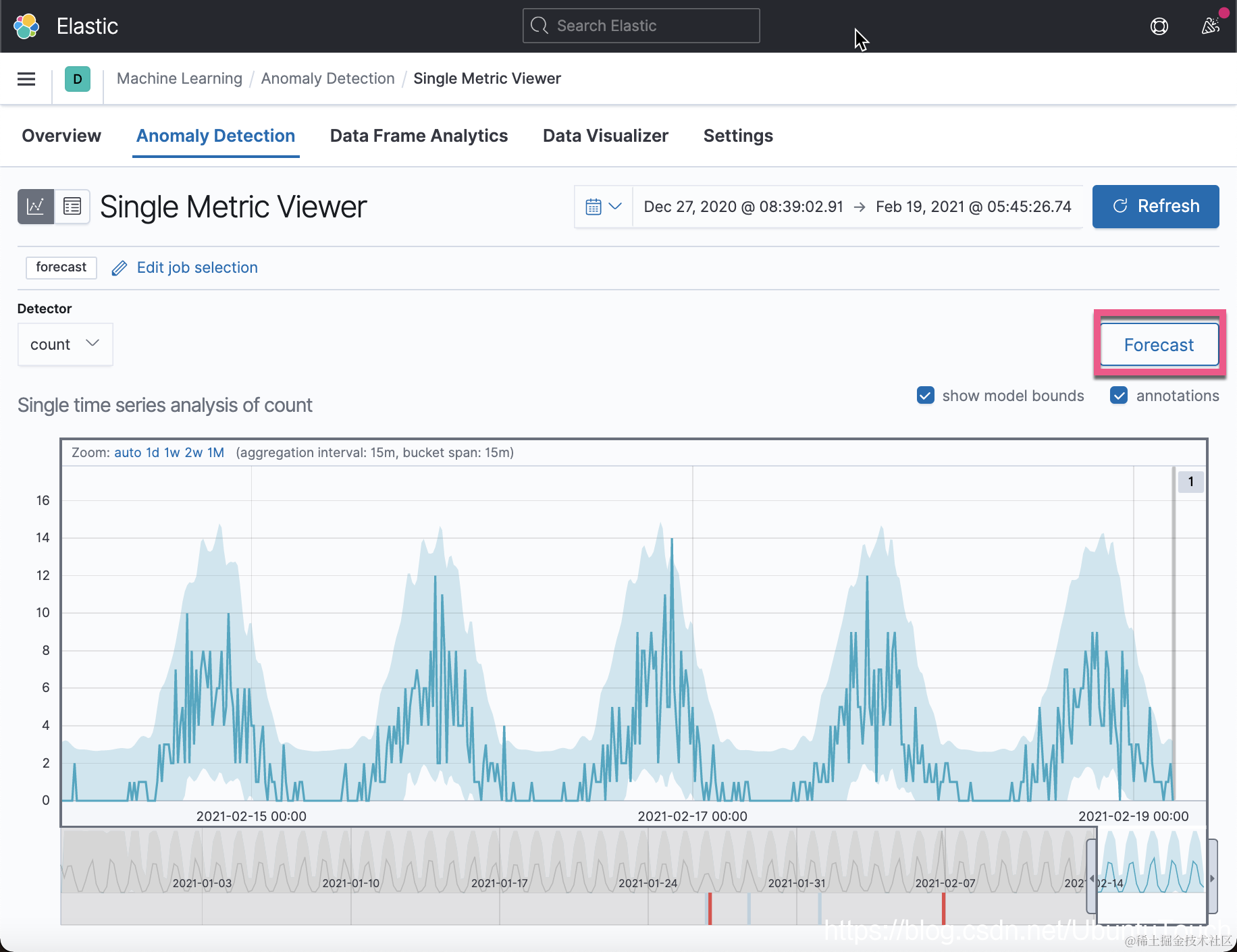Set chart zoom to 2w
Viewport: 1237px width, 952px height.
194,452
